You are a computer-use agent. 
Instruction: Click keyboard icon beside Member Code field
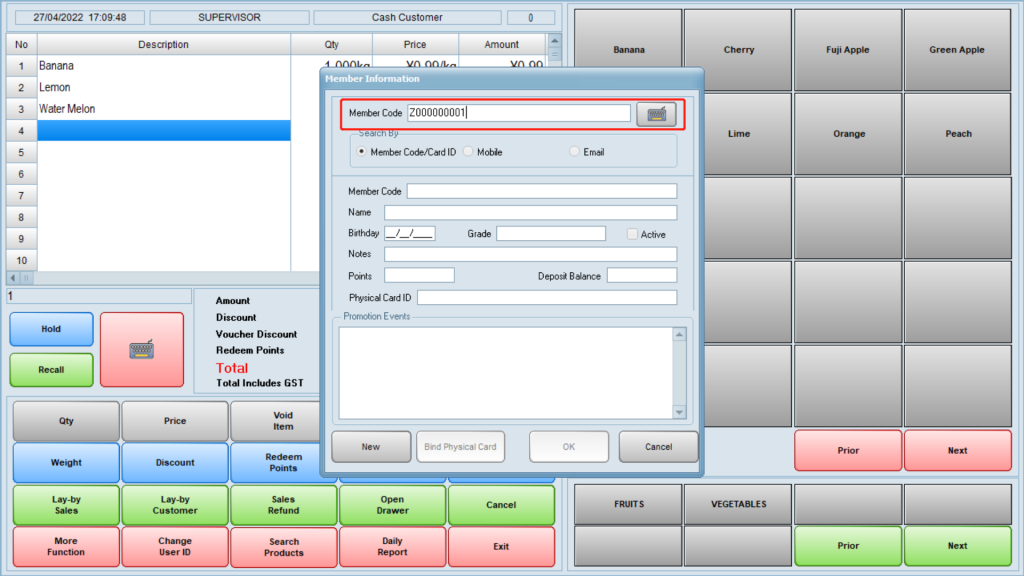coord(656,114)
